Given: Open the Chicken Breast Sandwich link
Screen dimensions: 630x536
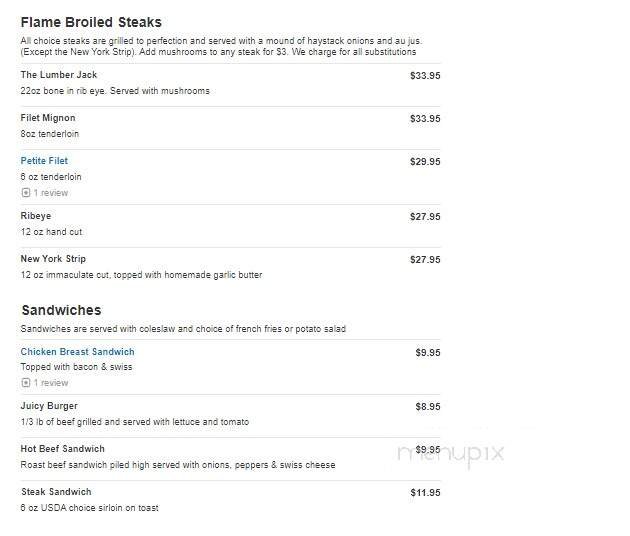Looking at the screenshot, I should tap(77, 352).
